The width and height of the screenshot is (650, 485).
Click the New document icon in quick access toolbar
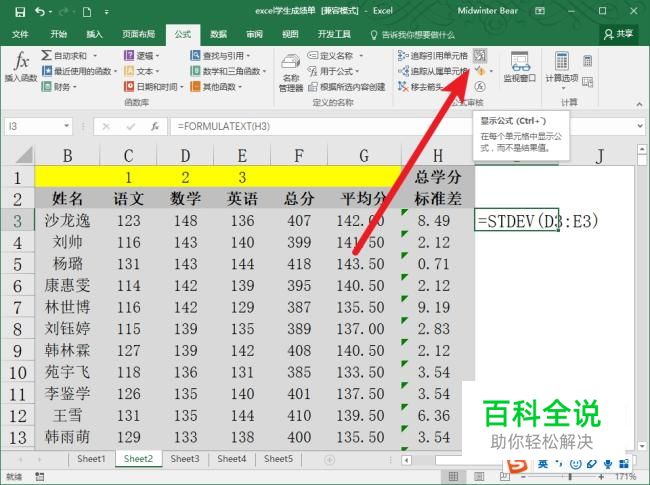pyautogui.click(x=87, y=12)
